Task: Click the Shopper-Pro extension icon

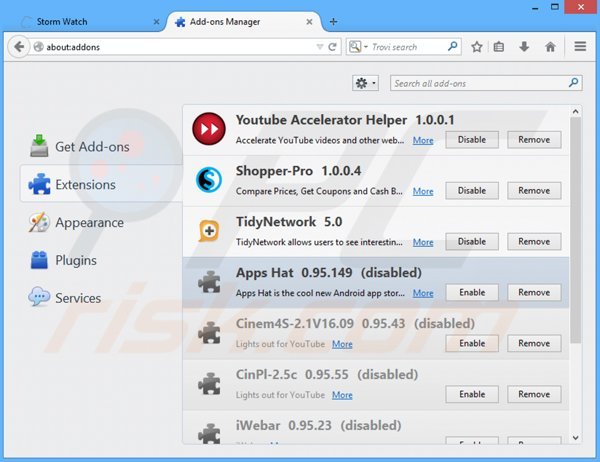Action: coord(209,180)
